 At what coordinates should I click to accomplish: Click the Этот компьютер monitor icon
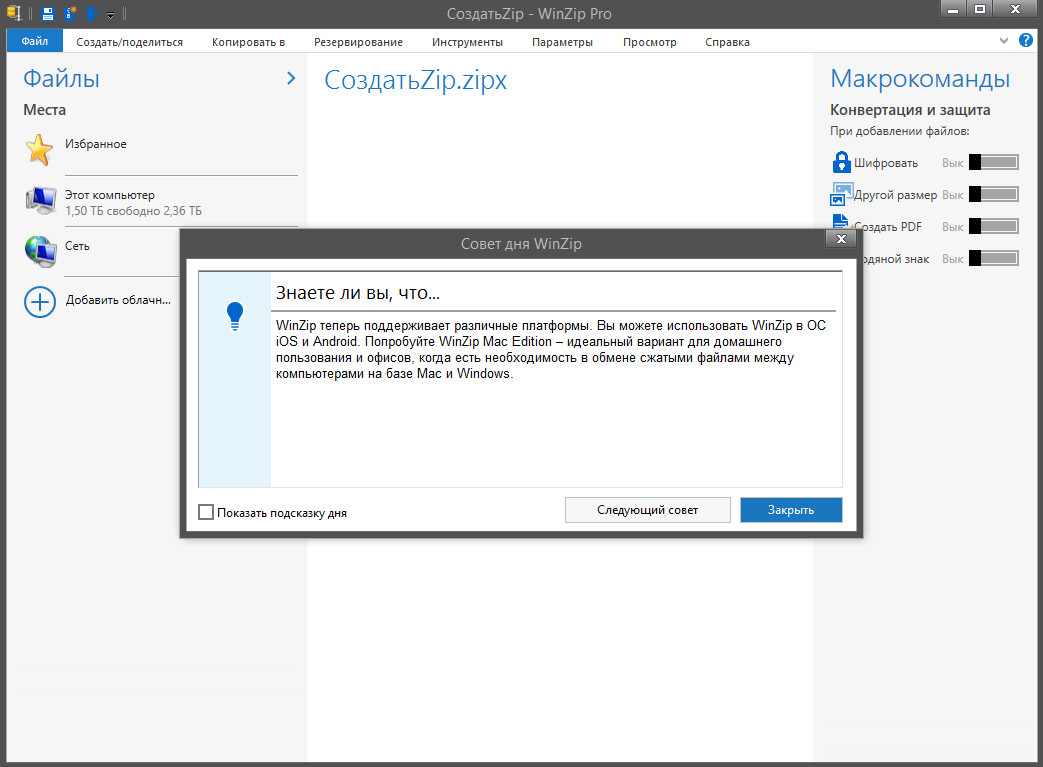click(41, 200)
